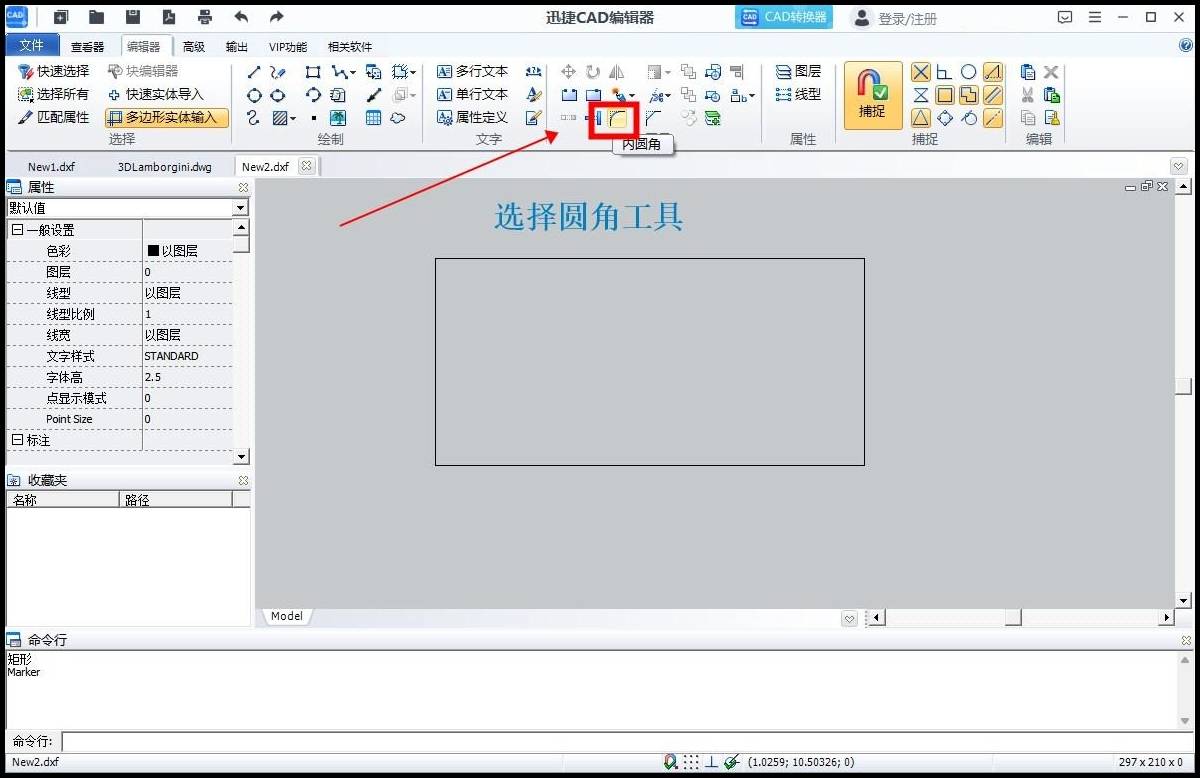Select the line drawing tool

254,72
